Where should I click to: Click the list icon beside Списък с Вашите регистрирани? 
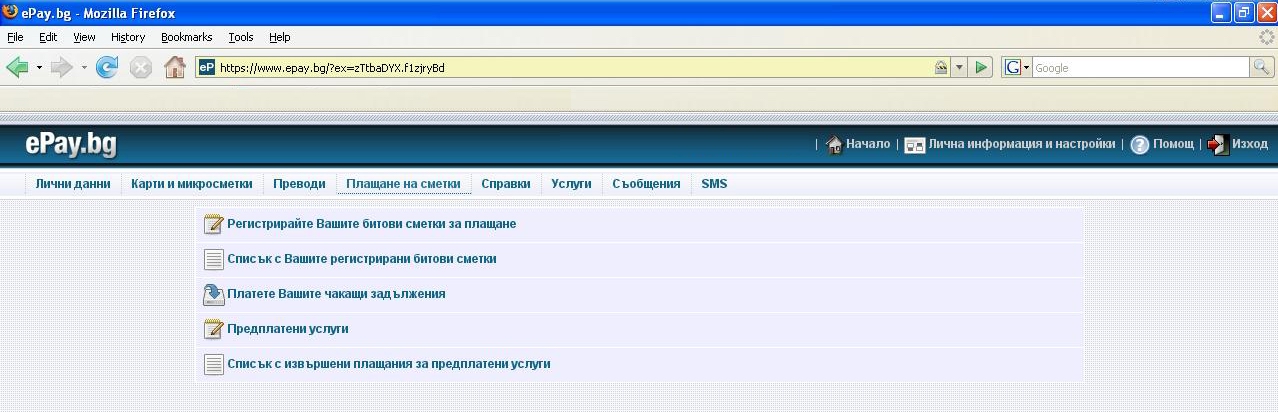pos(213,259)
